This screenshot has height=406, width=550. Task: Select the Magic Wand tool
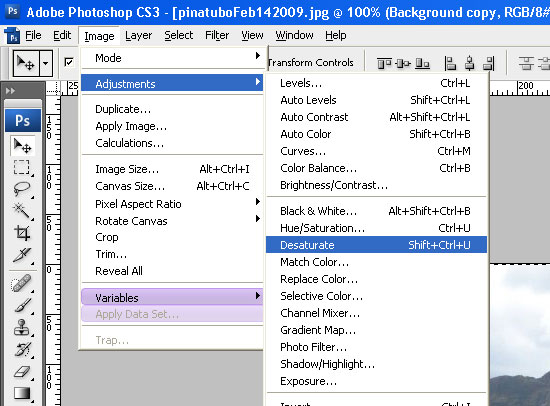tap(22, 211)
